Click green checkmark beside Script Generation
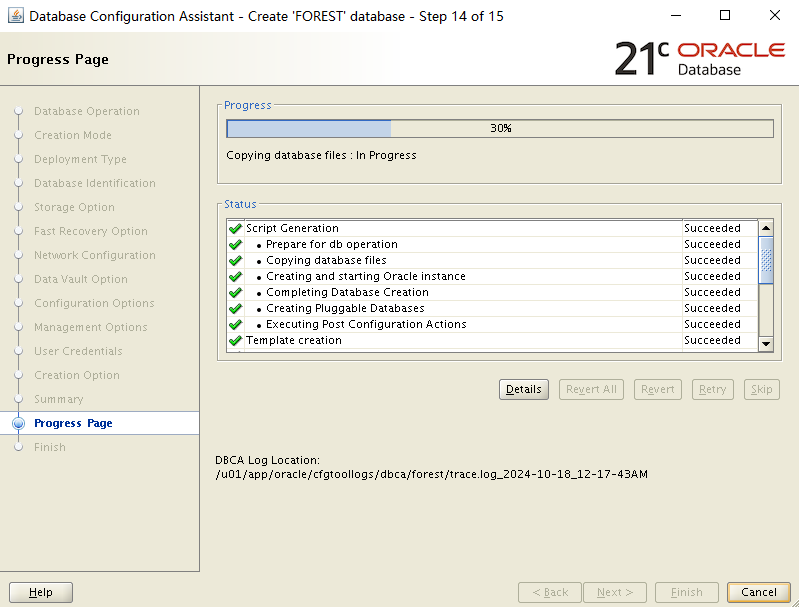This screenshot has width=799, height=607. [235, 228]
